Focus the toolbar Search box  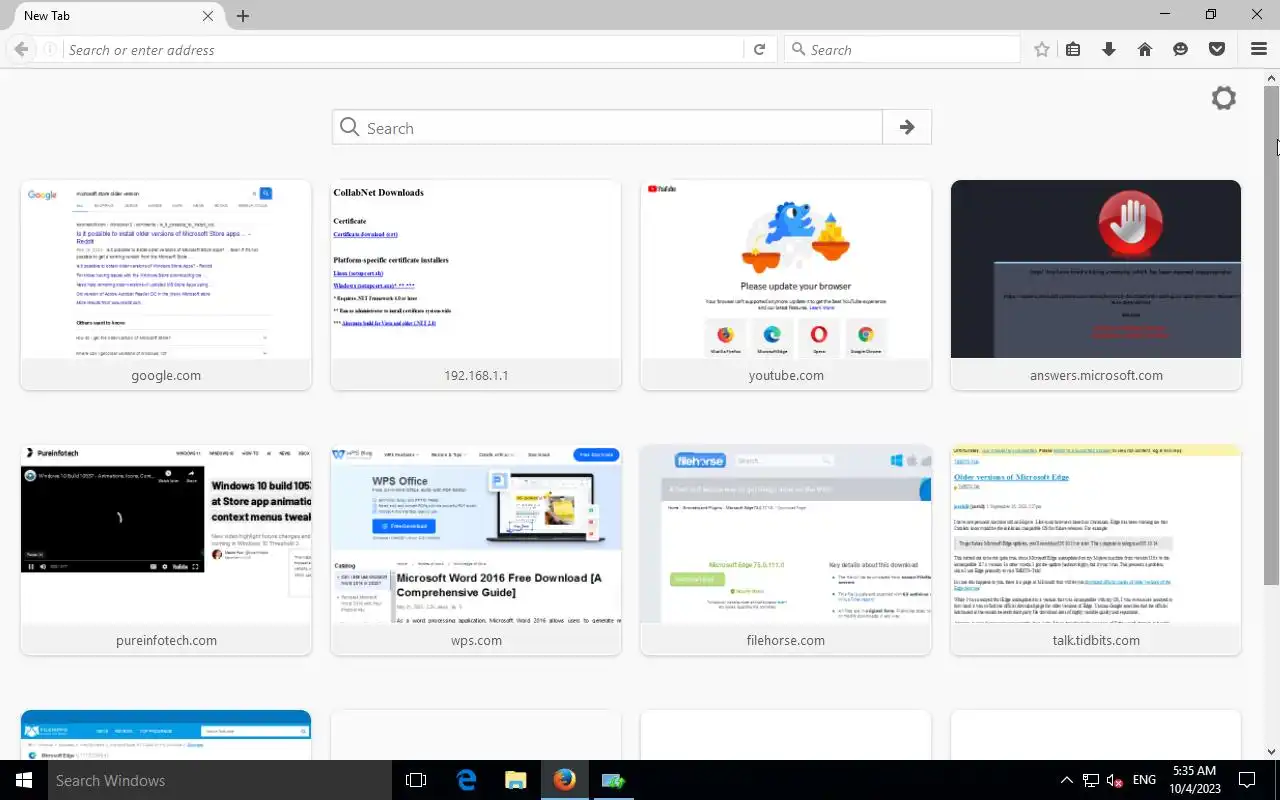click(x=902, y=49)
